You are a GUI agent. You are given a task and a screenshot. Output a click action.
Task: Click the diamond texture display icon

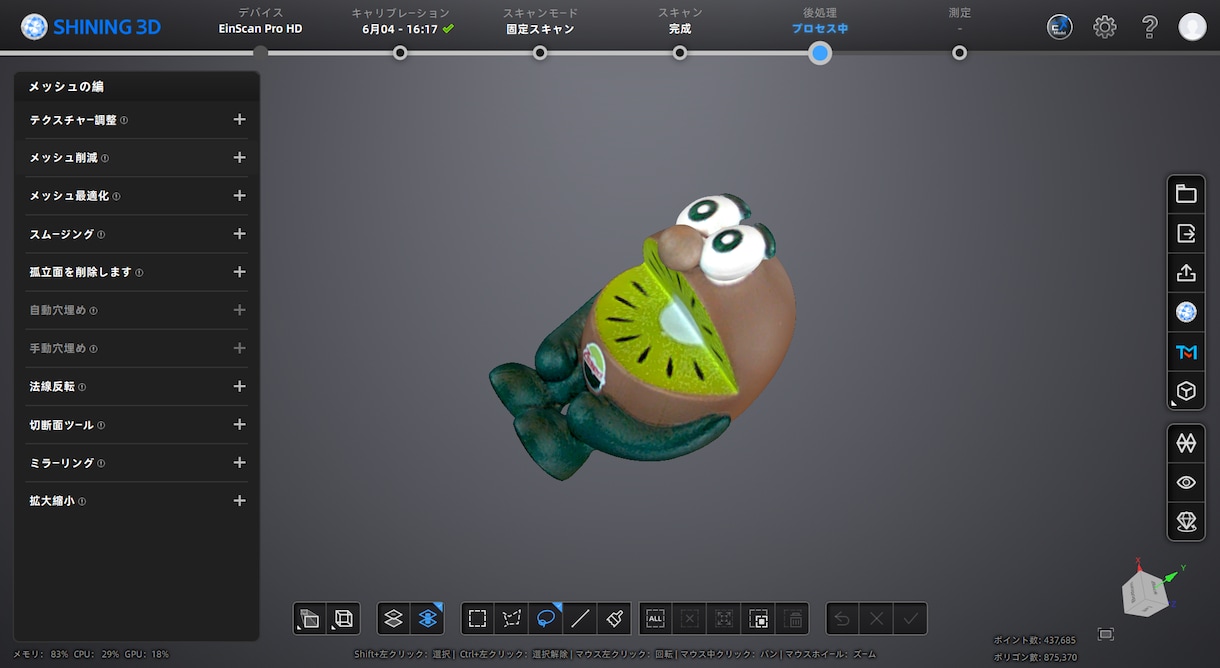point(1186,521)
